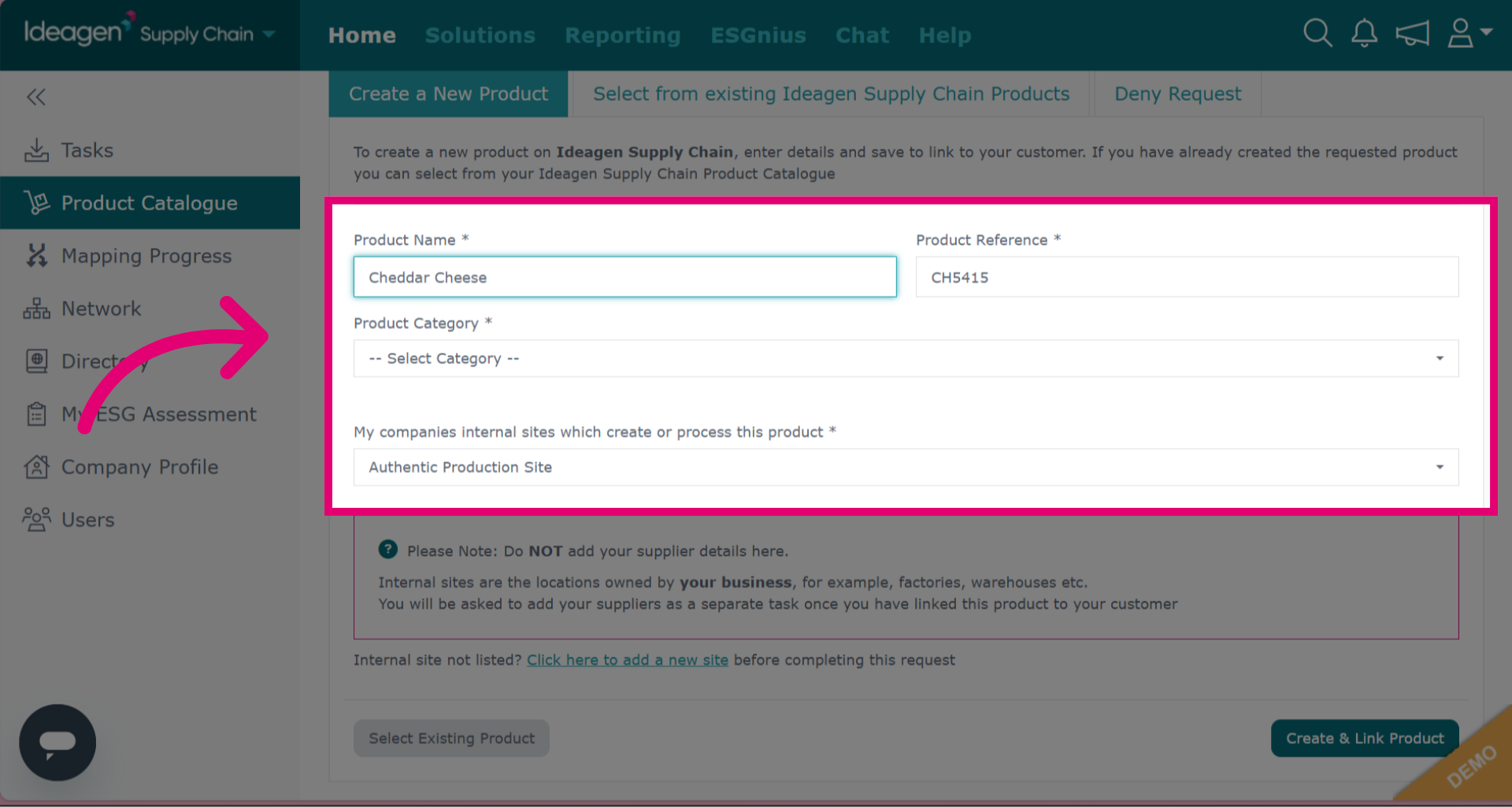Open Users in the sidebar
The height and width of the screenshot is (807, 1512).
coord(150,520)
